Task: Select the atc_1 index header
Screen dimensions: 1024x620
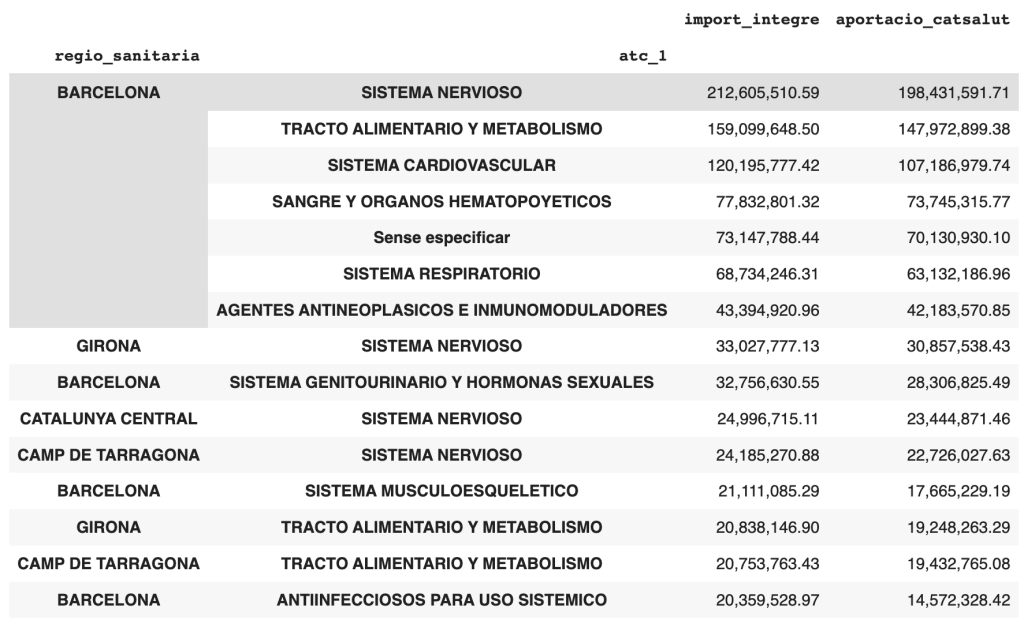Action: coord(643,56)
